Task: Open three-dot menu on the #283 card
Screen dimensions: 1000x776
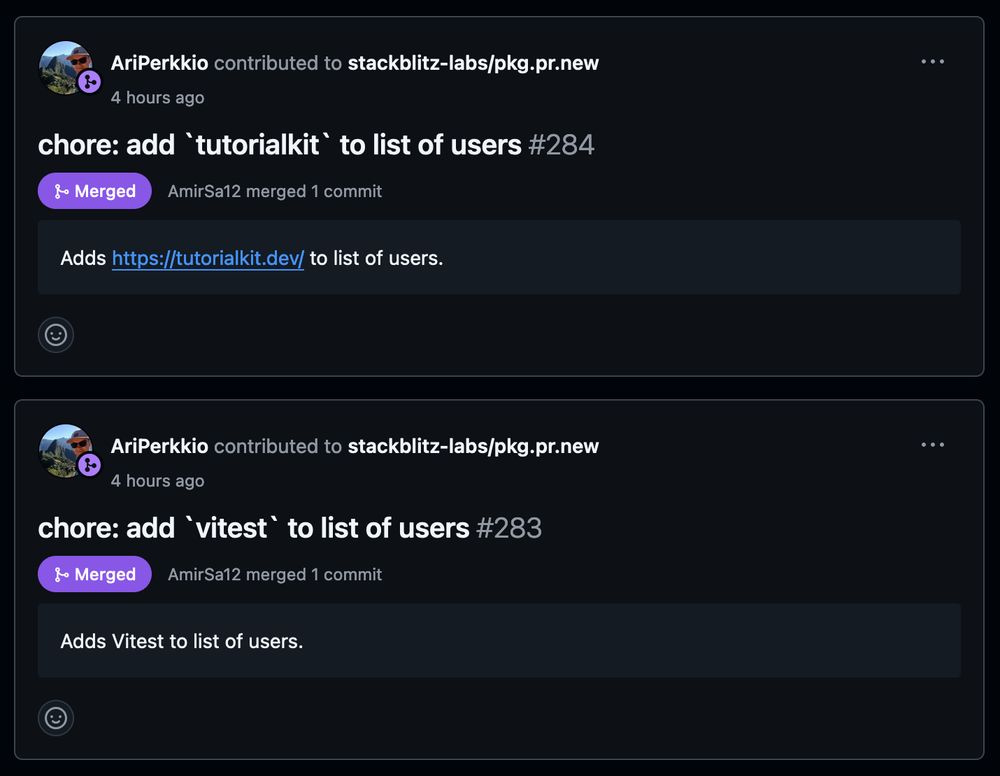Action: [x=932, y=445]
